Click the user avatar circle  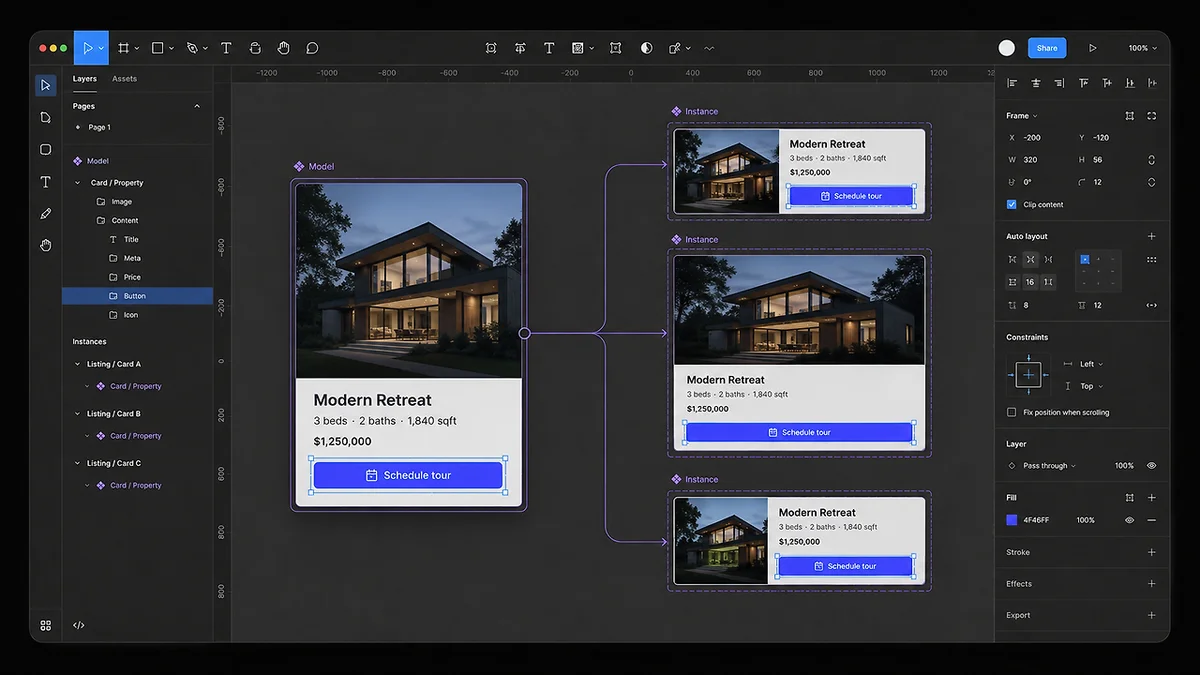pyautogui.click(x=1007, y=48)
